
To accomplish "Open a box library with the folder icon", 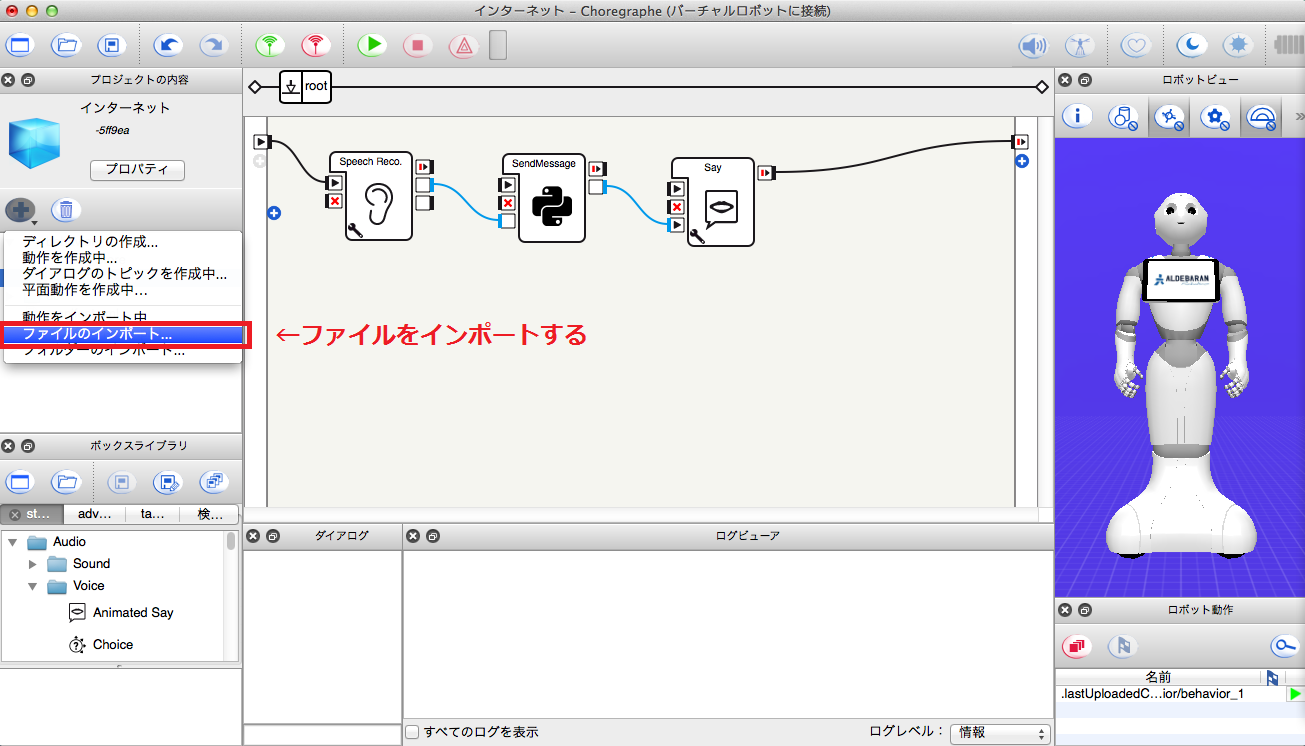I will (66, 482).
